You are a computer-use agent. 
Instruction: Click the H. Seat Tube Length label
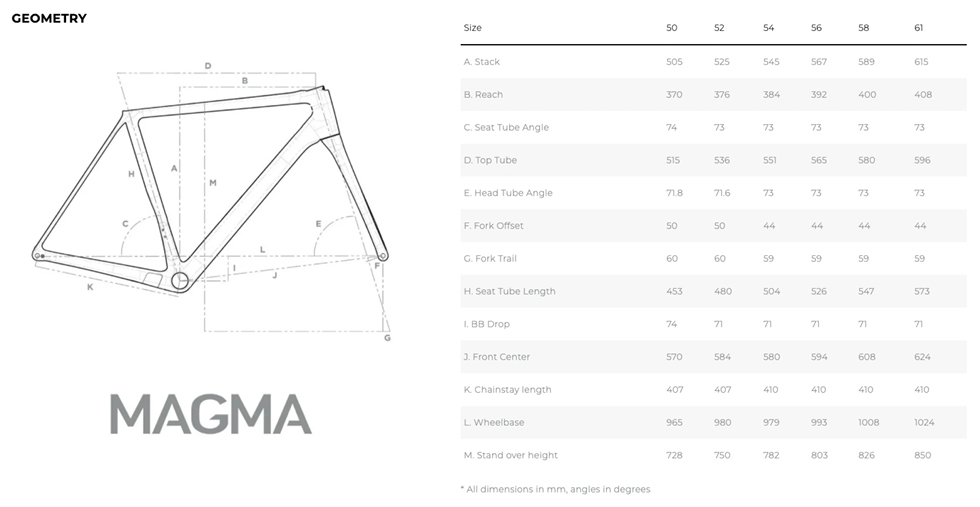pyautogui.click(x=509, y=291)
